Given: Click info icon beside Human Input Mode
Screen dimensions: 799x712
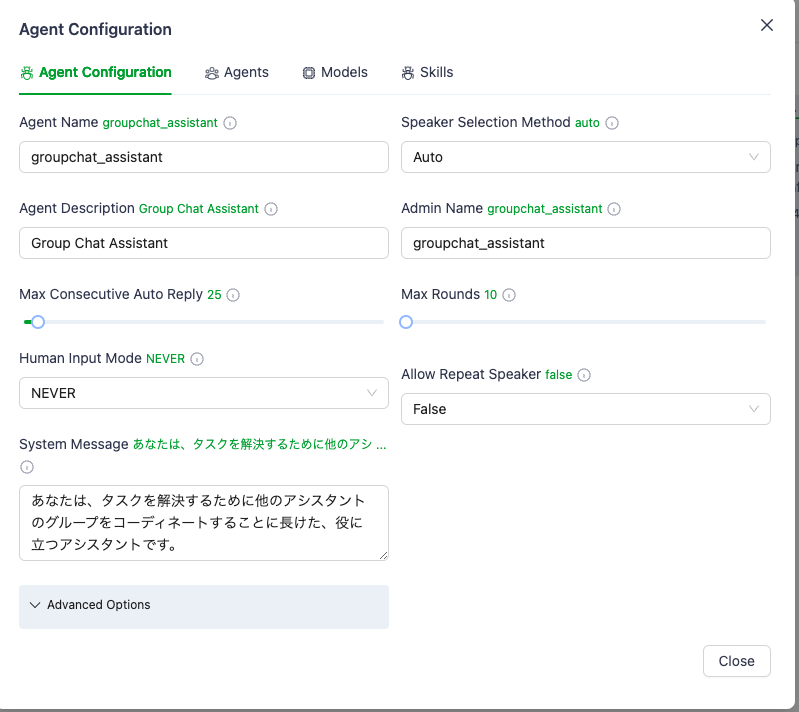Looking at the screenshot, I should point(197,359).
